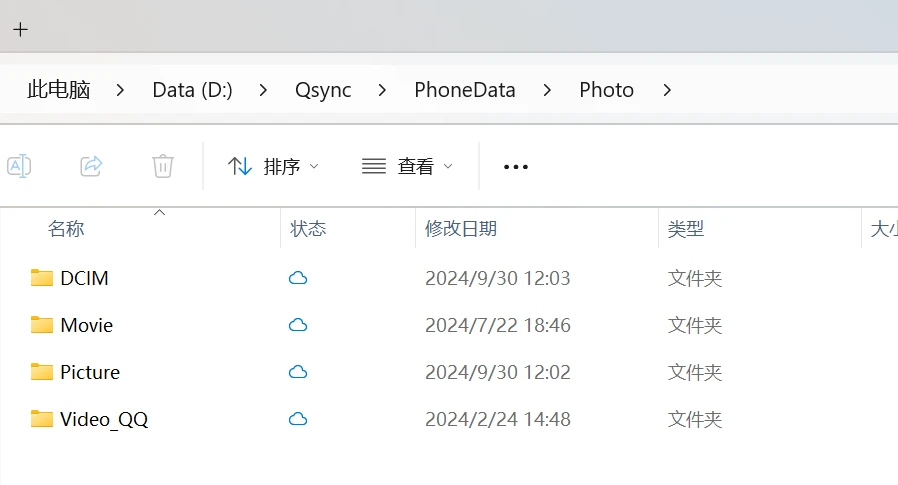The height and width of the screenshot is (485, 898).
Task: Expand chevron after Photo in breadcrumb
Action: coord(667,90)
